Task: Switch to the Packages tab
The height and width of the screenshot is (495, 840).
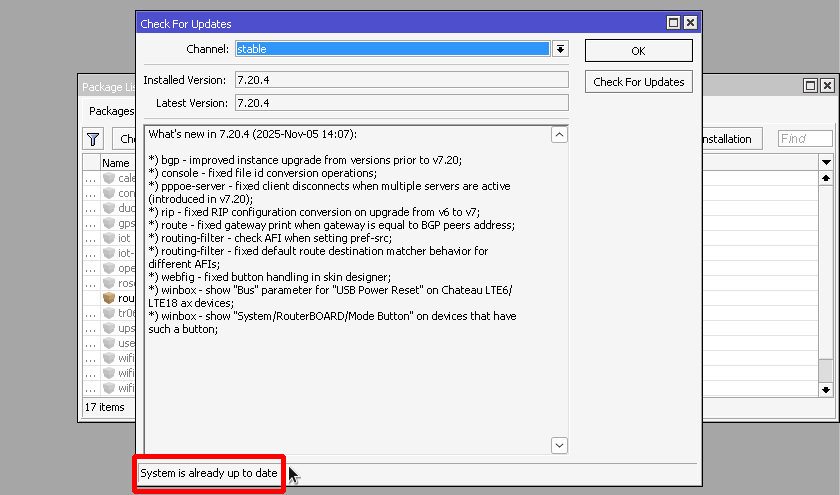Action: click(x=110, y=111)
